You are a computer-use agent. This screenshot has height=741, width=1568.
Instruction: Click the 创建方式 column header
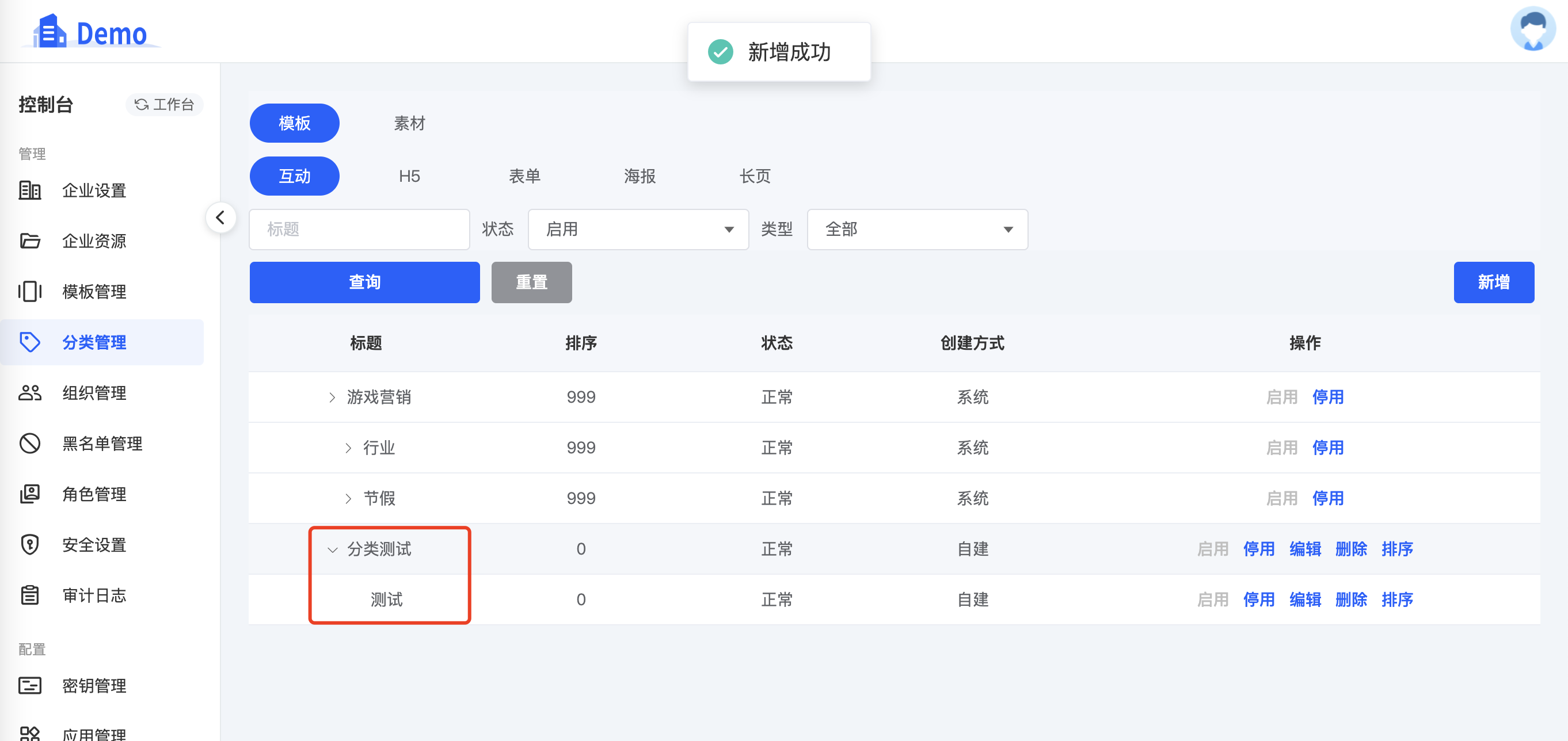pyautogui.click(x=972, y=342)
